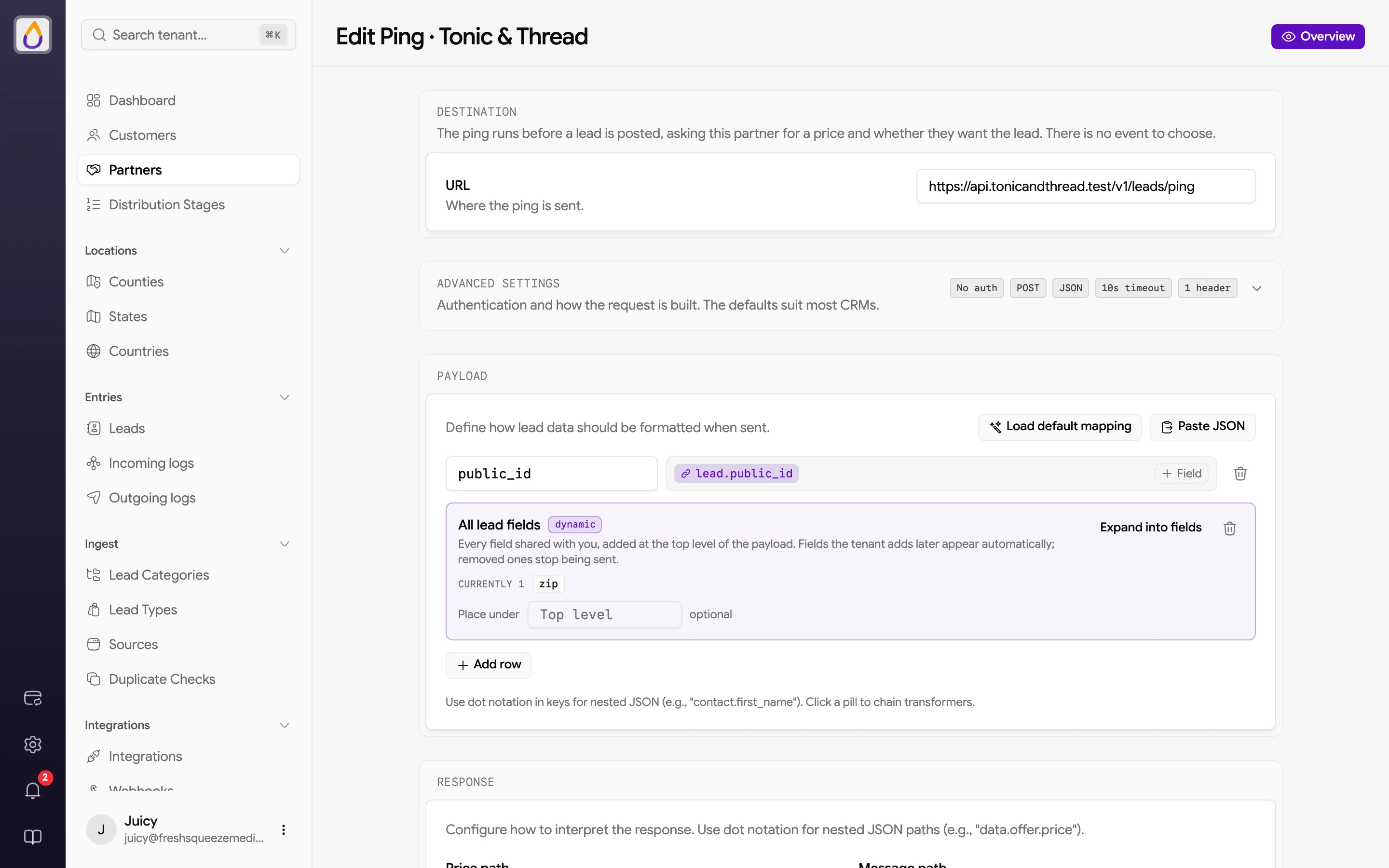Go to Outgoing logs
The height and width of the screenshot is (868, 1389).
point(188,498)
